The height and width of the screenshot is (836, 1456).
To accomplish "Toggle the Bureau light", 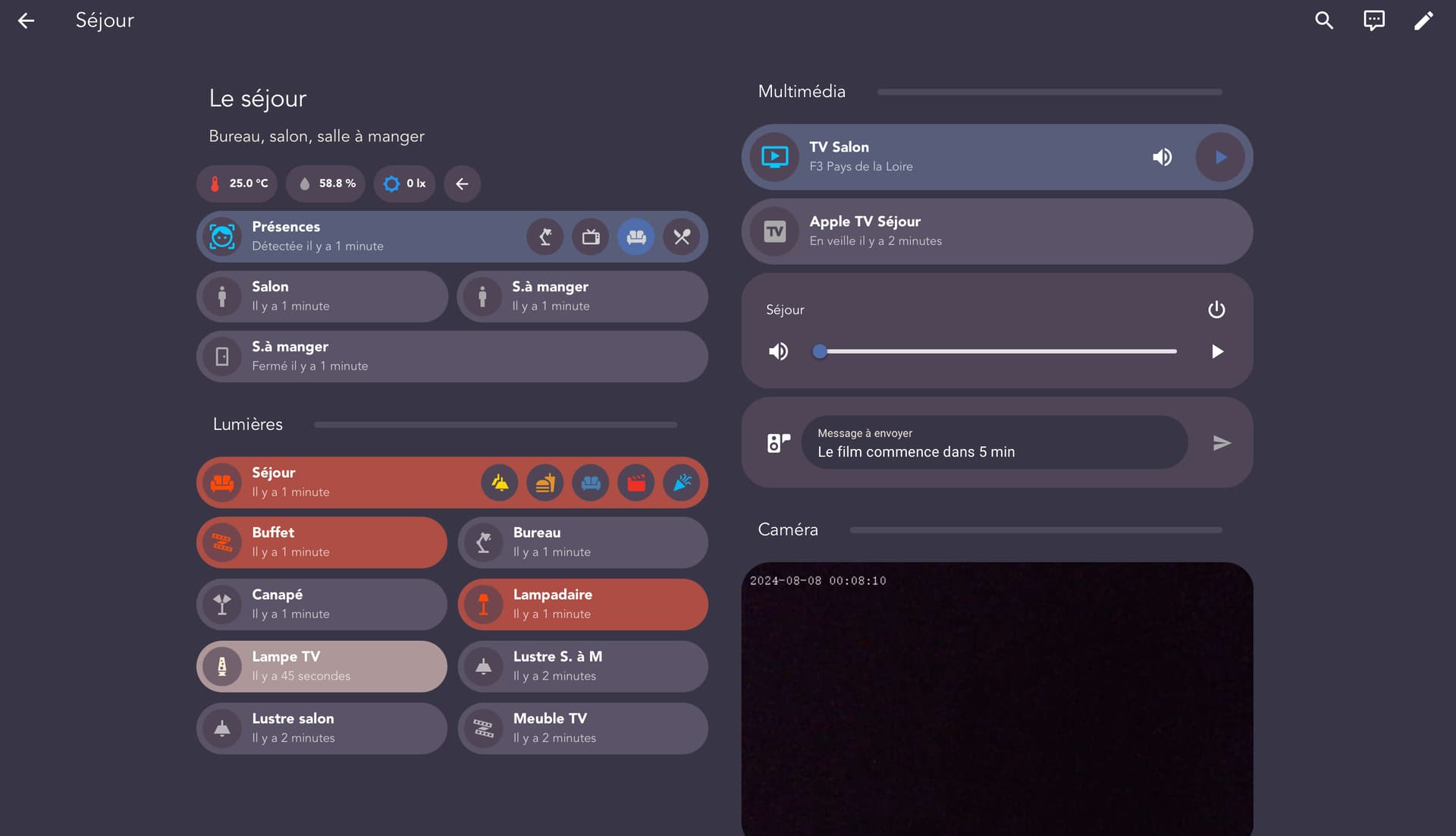I will 582,542.
